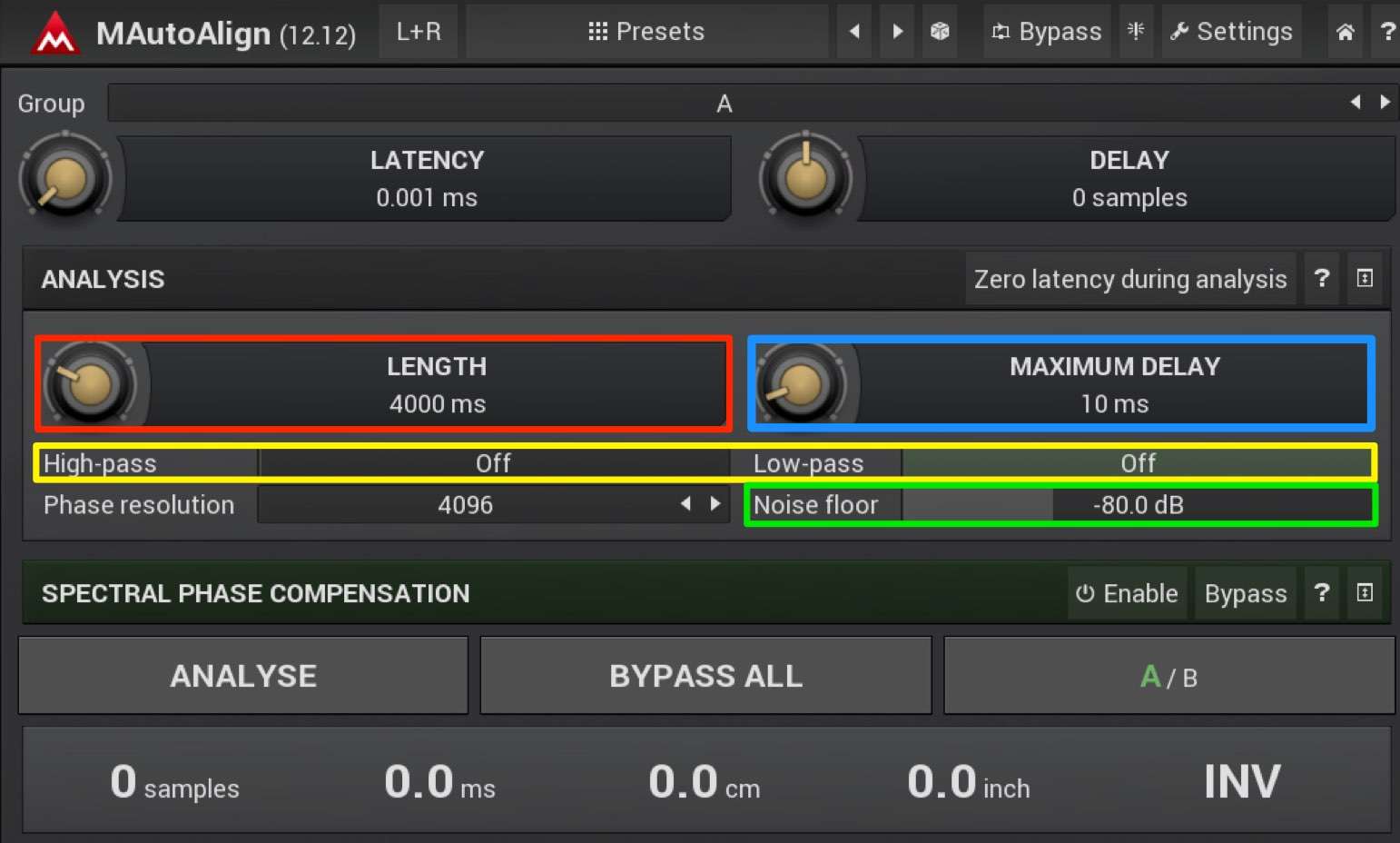Click the Low-pass Off slider
The image size is (1400, 843).
pos(1138,463)
